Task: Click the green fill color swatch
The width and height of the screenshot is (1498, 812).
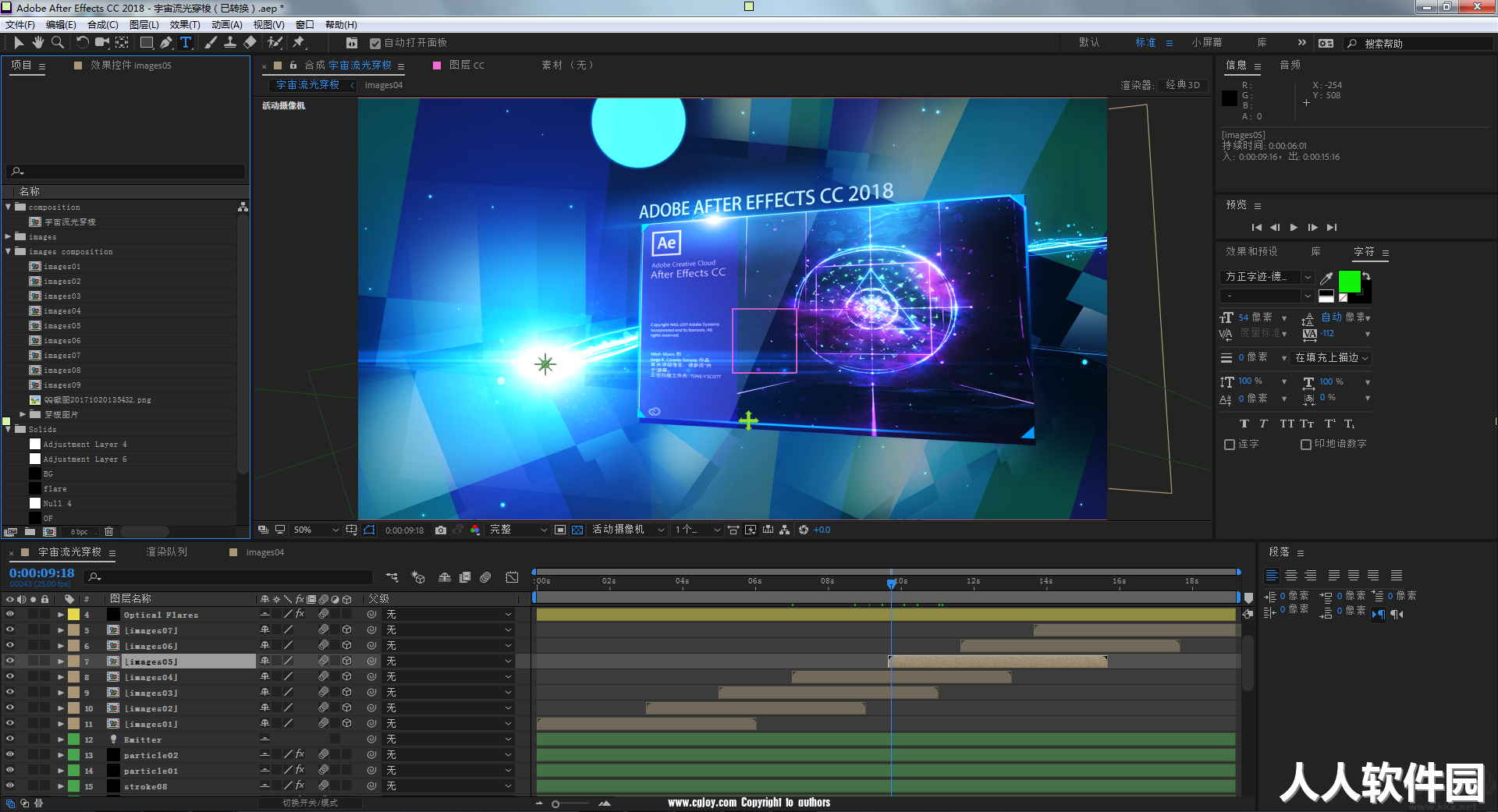Action: [x=1349, y=282]
